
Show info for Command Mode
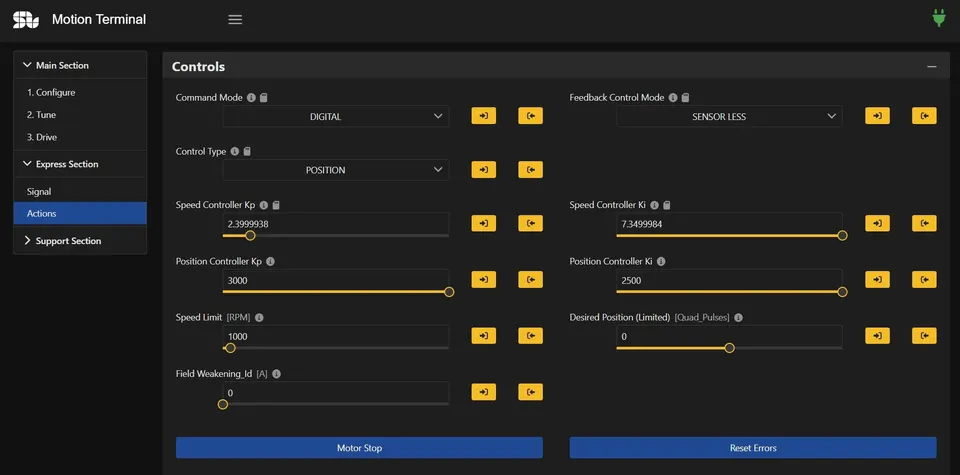click(251, 97)
